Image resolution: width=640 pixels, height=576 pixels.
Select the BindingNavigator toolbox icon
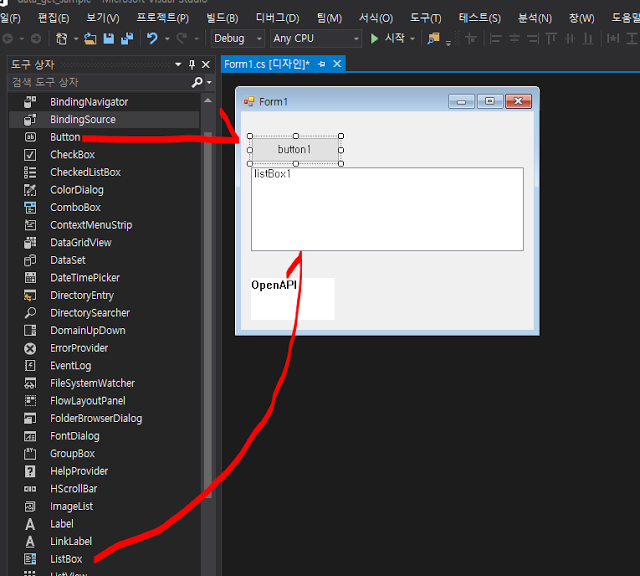click(x=30, y=102)
